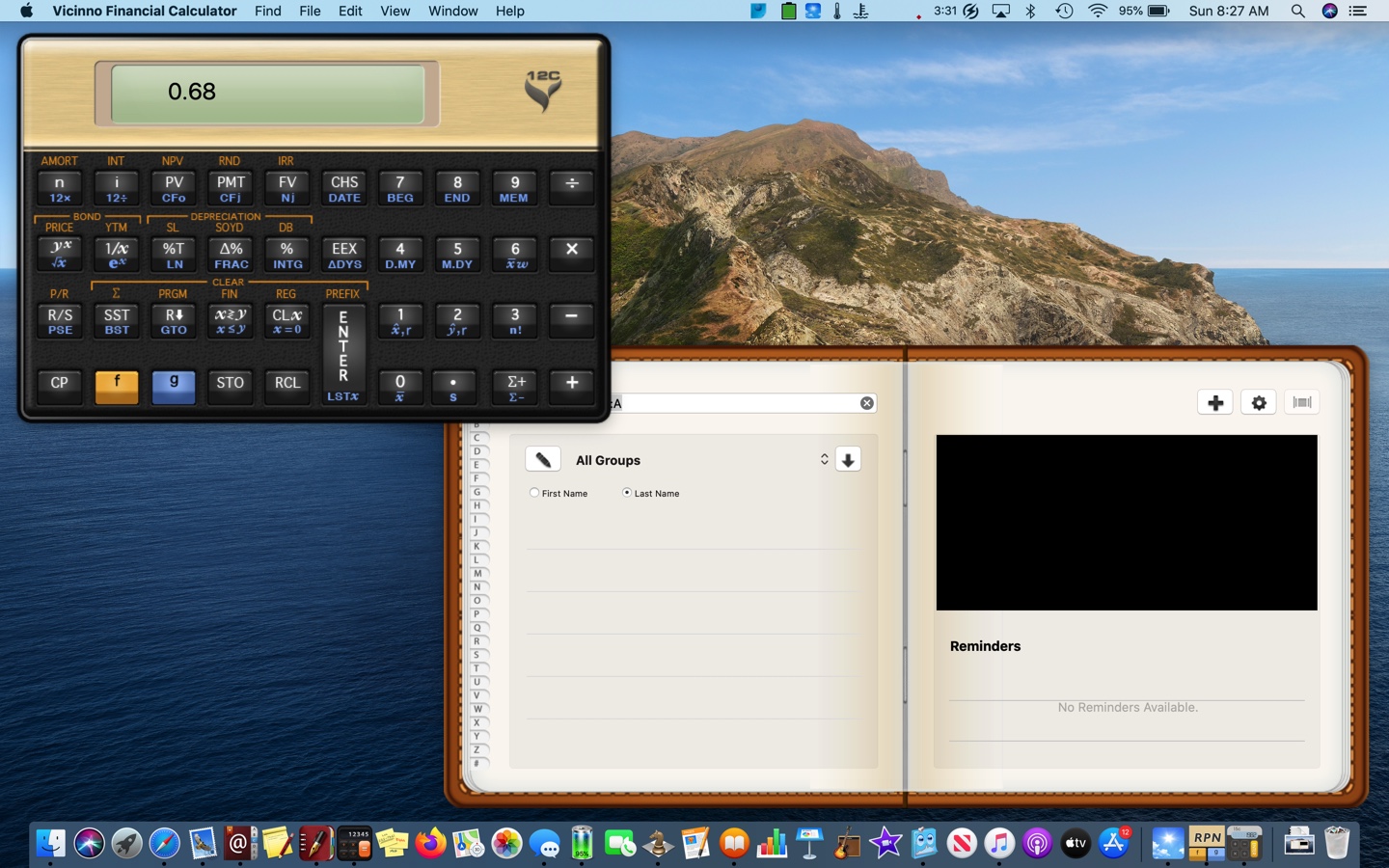Viewport: 1389px width, 868px height.
Task: Click the black contact preview area
Action: click(1127, 523)
